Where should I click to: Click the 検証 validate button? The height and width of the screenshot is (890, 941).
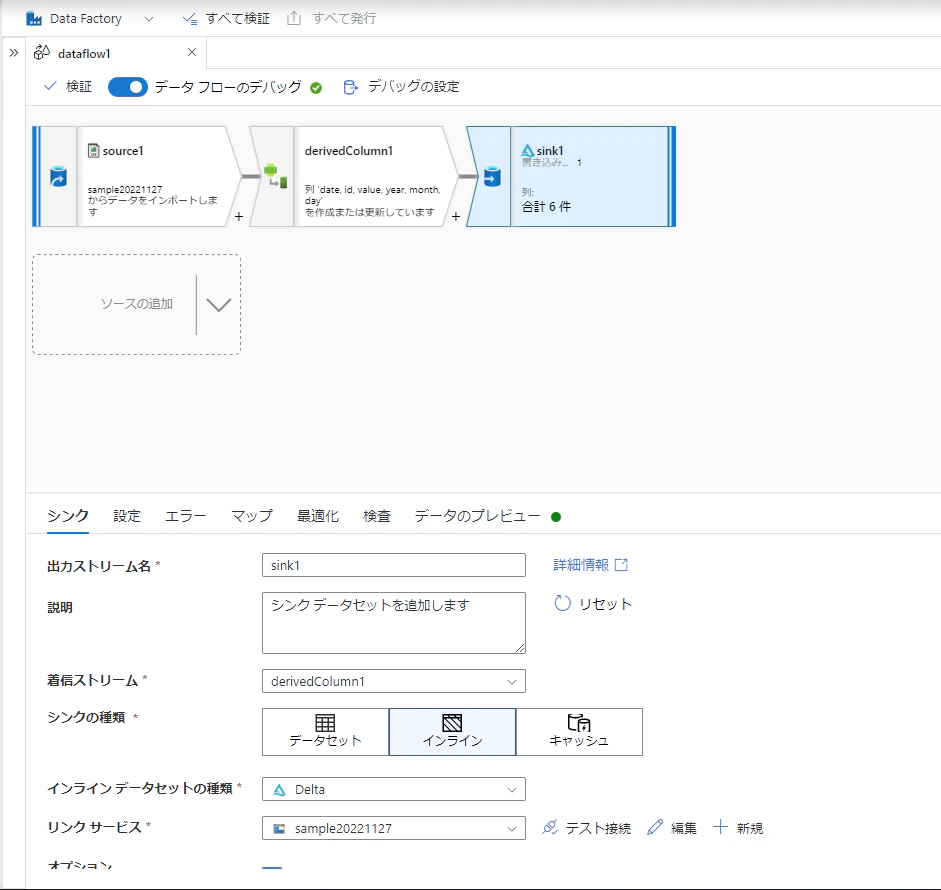[68, 87]
